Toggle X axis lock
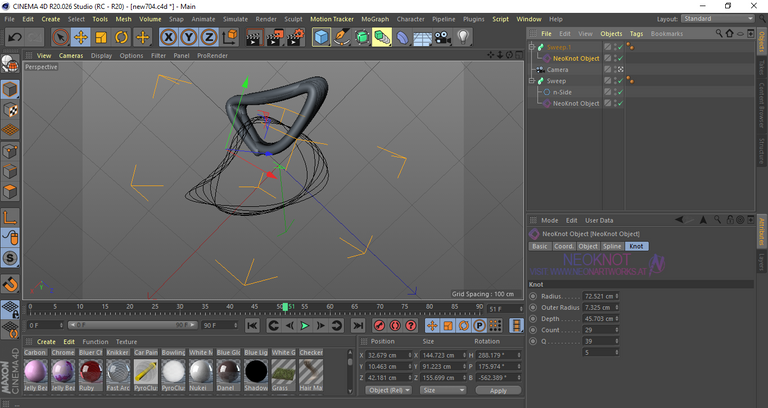The height and width of the screenshot is (408, 768). tap(168, 37)
